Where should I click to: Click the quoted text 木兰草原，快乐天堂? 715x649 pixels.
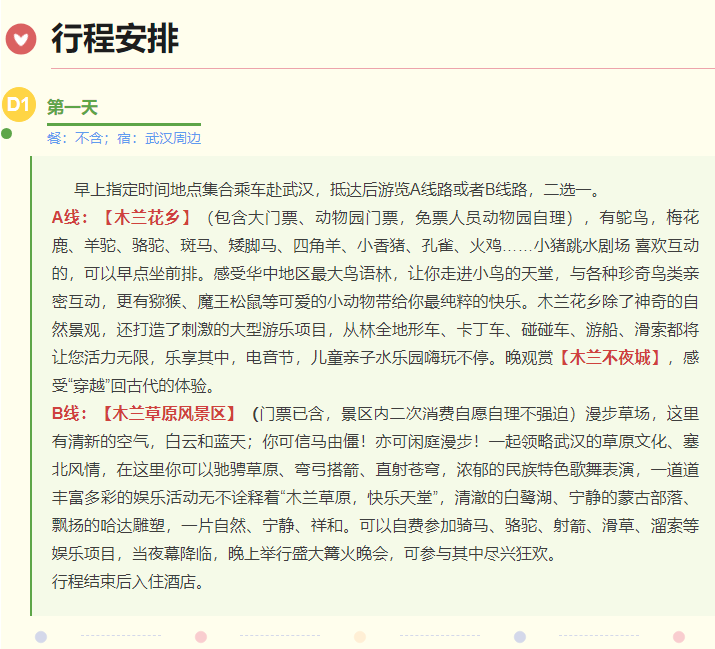359,498
